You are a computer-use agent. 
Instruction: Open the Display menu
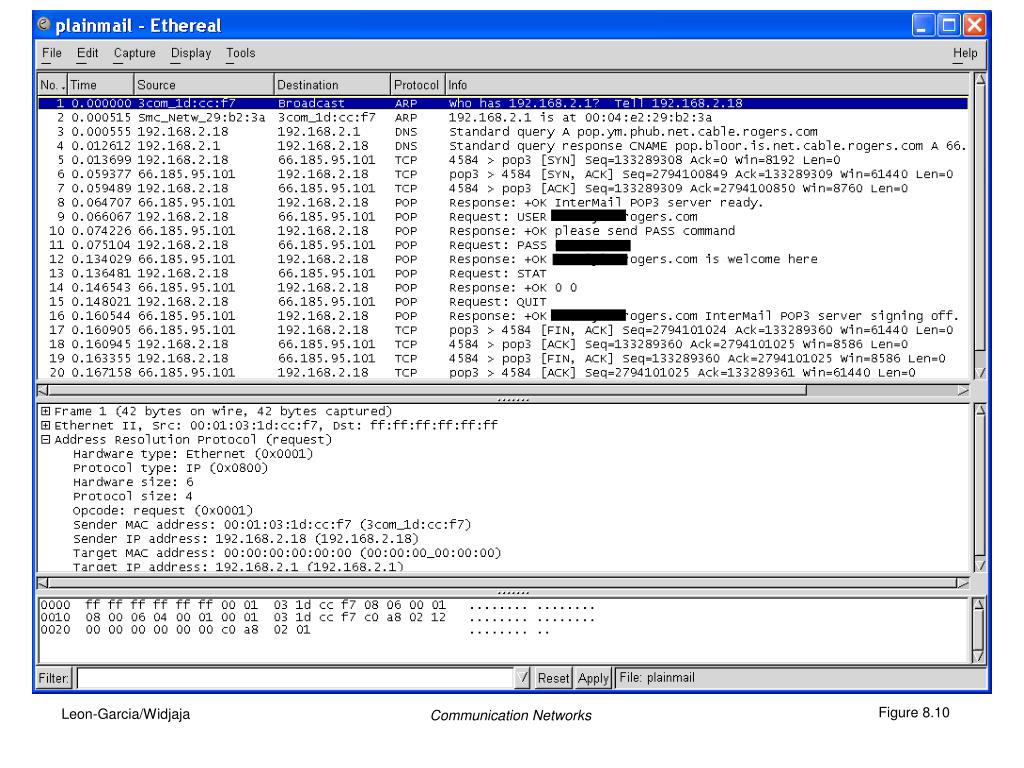(x=191, y=54)
